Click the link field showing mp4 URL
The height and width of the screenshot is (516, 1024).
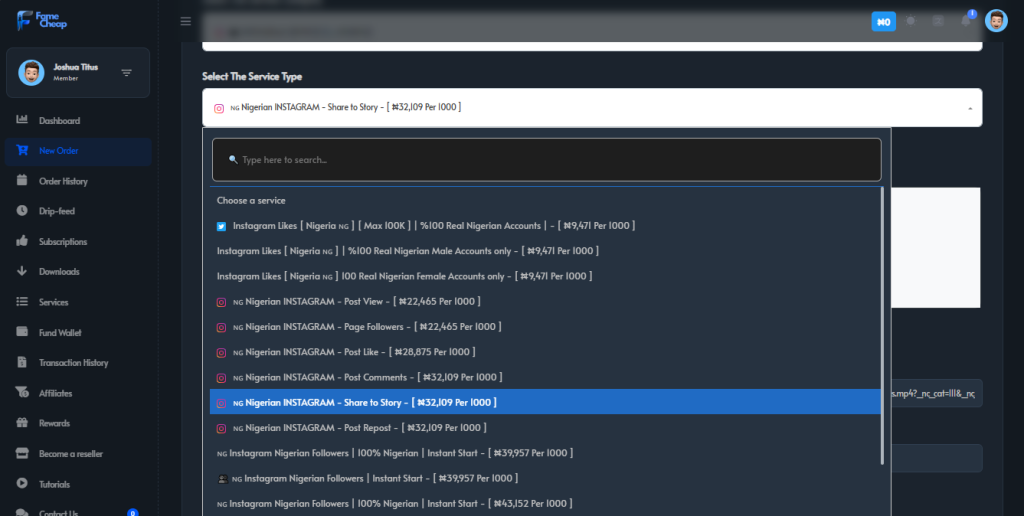pyautogui.click(x=936, y=393)
